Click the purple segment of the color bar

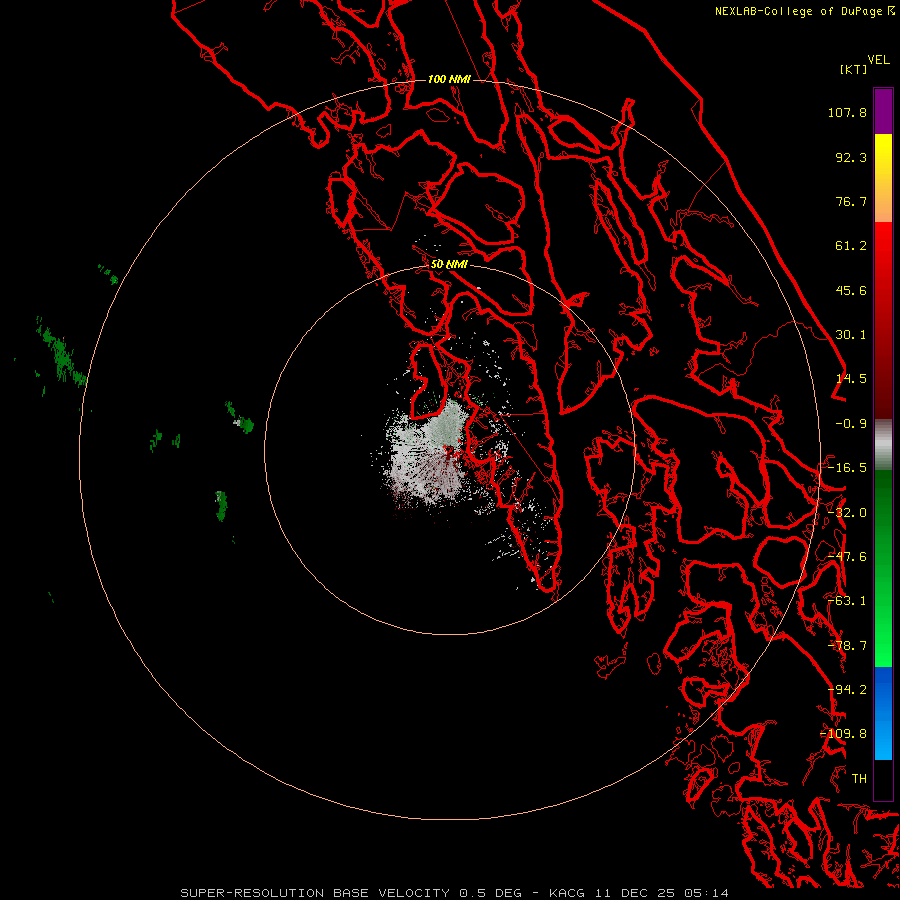pyautogui.click(x=883, y=111)
